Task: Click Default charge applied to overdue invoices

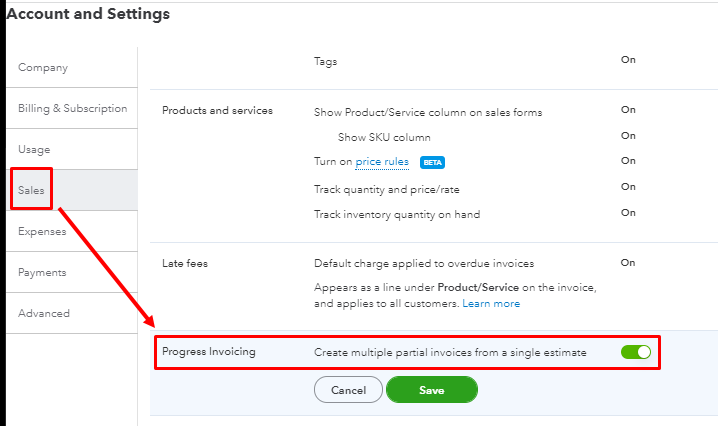Action: click(424, 263)
